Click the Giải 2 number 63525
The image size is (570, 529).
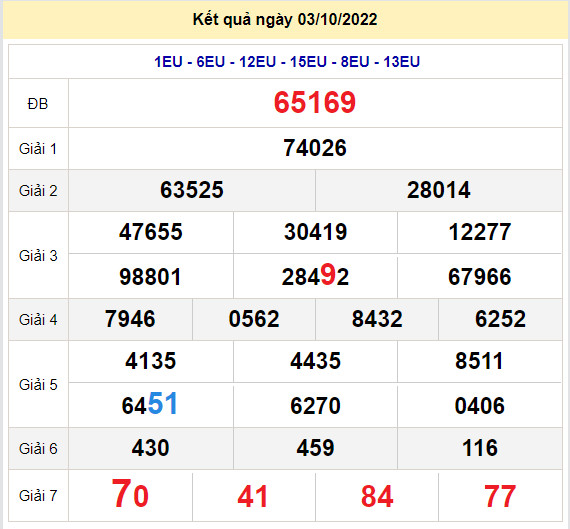tap(192, 190)
